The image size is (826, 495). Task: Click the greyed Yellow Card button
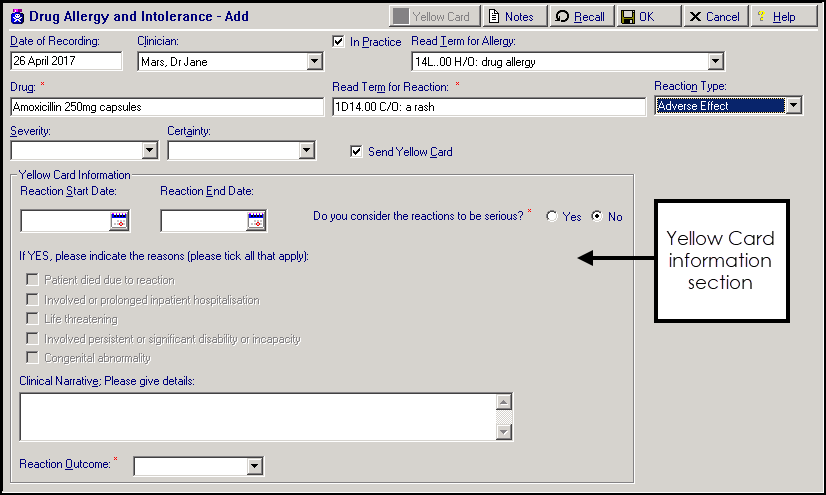pos(433,17)
